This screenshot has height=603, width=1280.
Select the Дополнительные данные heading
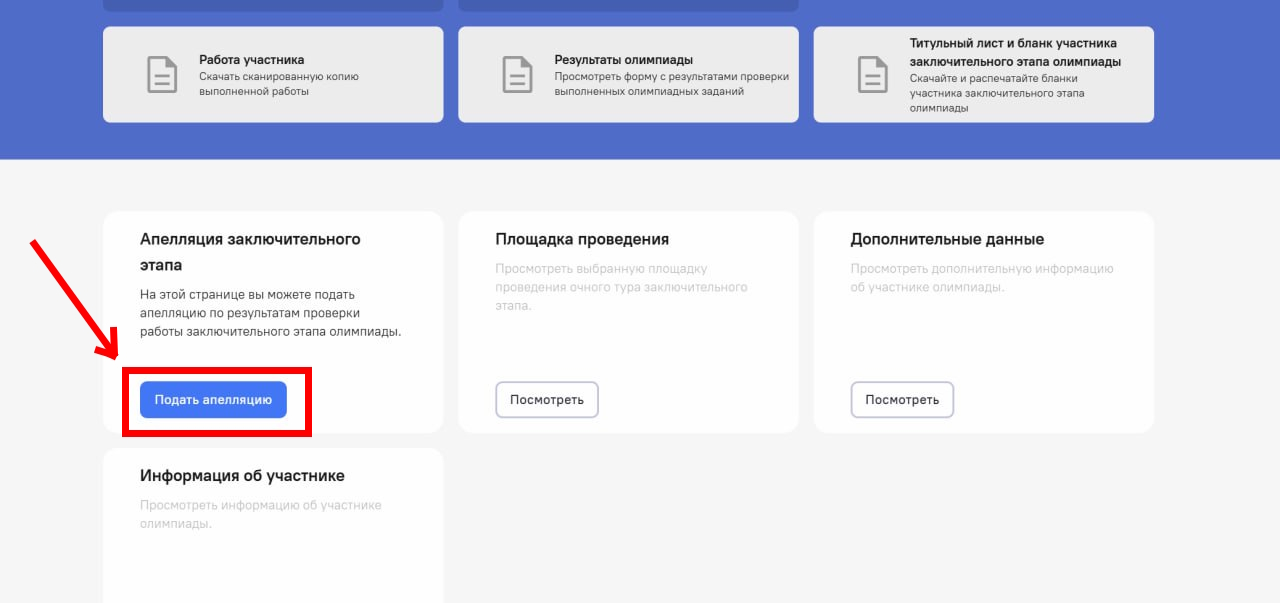click(x=946, y=239)
